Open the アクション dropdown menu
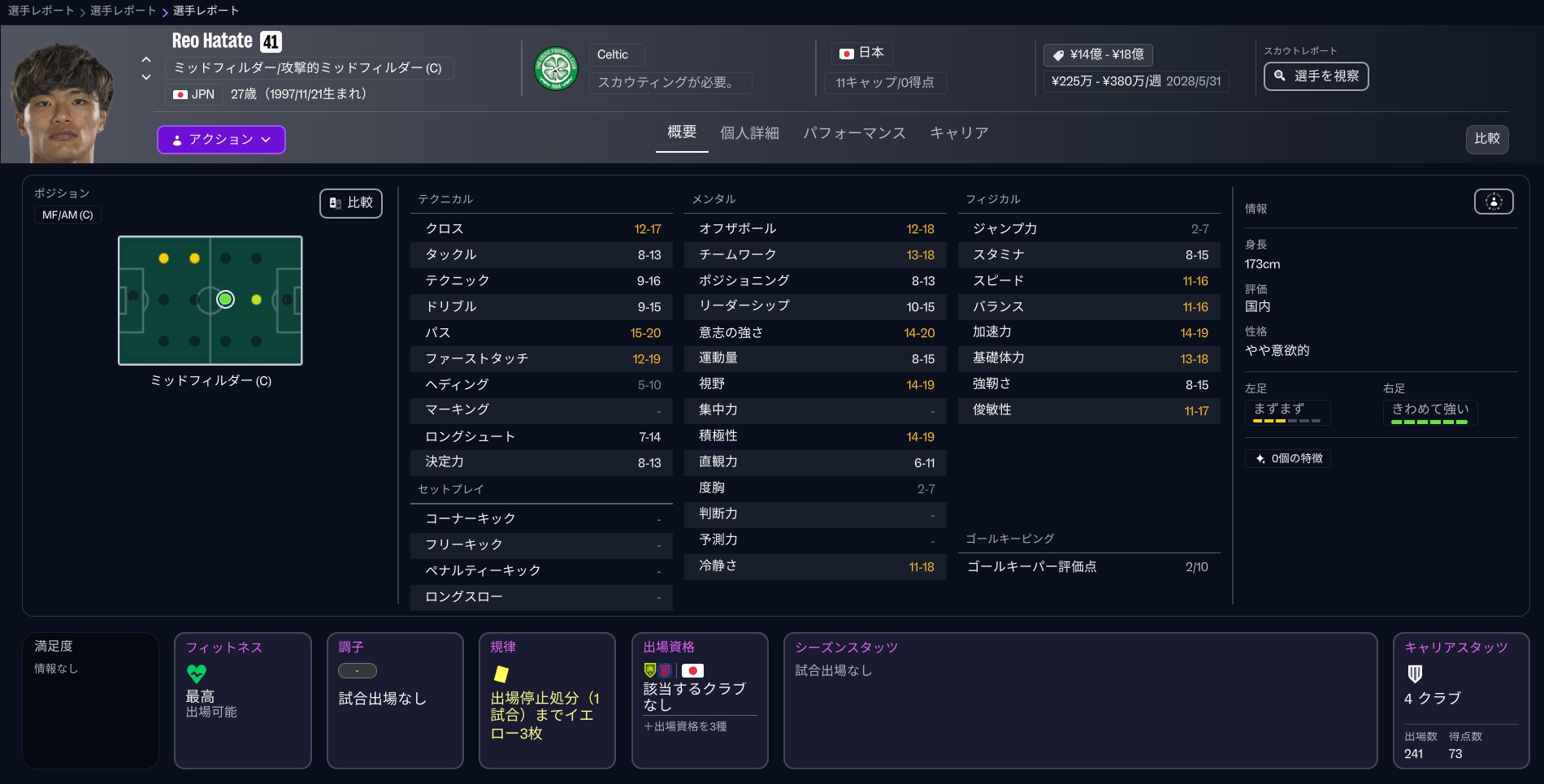1544x784 pixels. click(221, 140)
